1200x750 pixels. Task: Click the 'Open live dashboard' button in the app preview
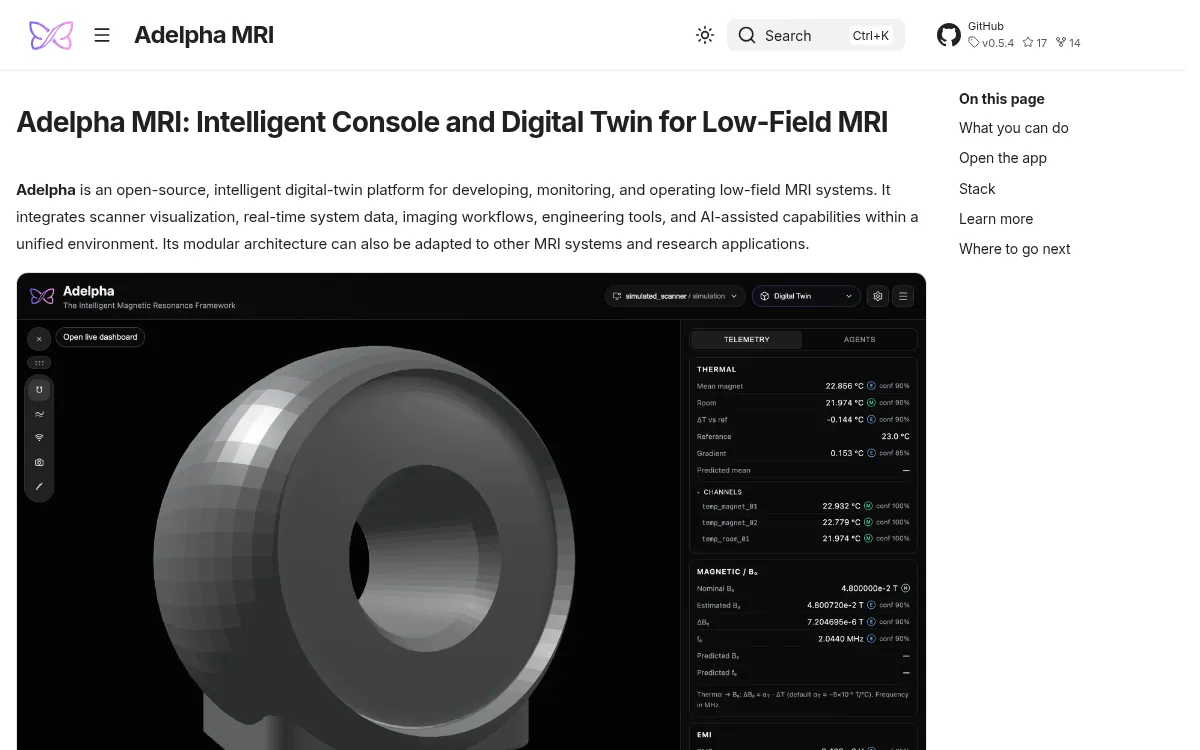click(100, 337)
